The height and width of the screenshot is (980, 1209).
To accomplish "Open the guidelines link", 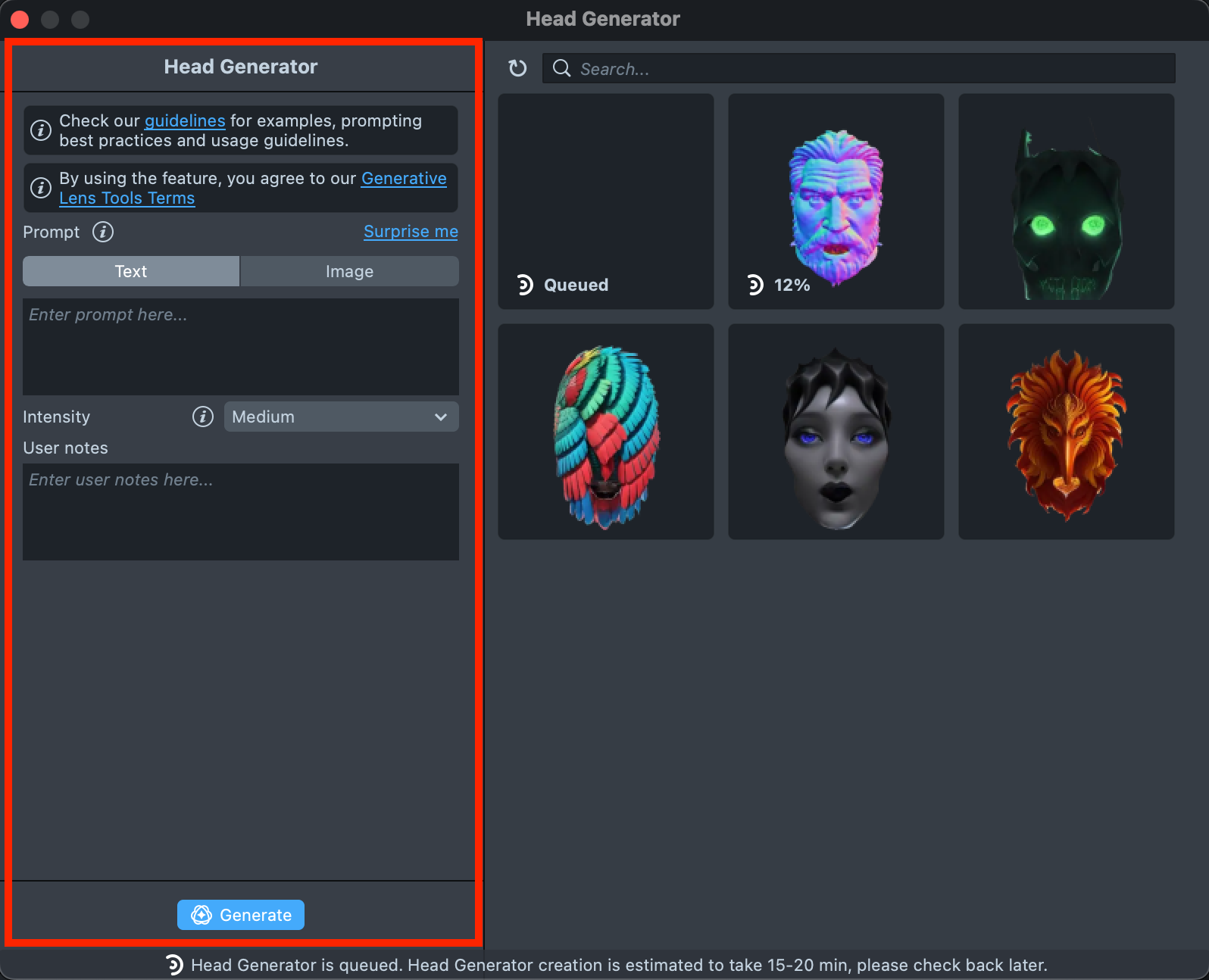I will point(185,120).
